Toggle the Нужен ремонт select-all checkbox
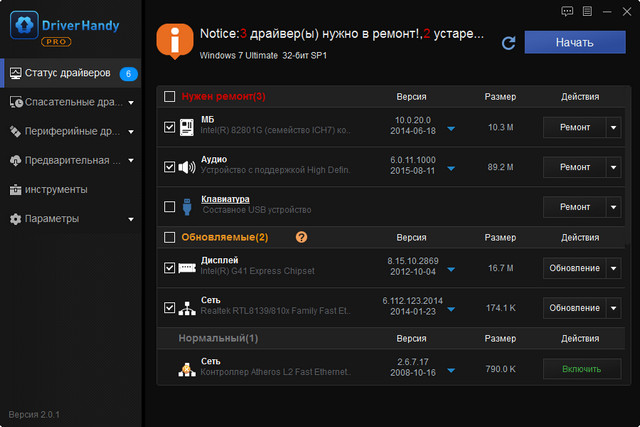640x427 pixels. pos(168,96)
